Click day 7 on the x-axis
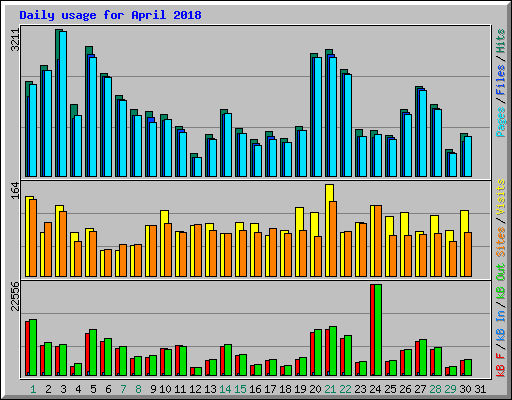This screenshot has width=512, height=400. click(x=123, y=389)
